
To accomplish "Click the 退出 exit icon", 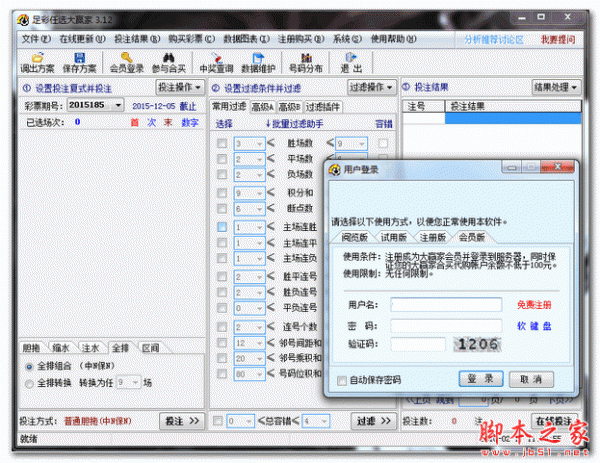I will point(351,58).
